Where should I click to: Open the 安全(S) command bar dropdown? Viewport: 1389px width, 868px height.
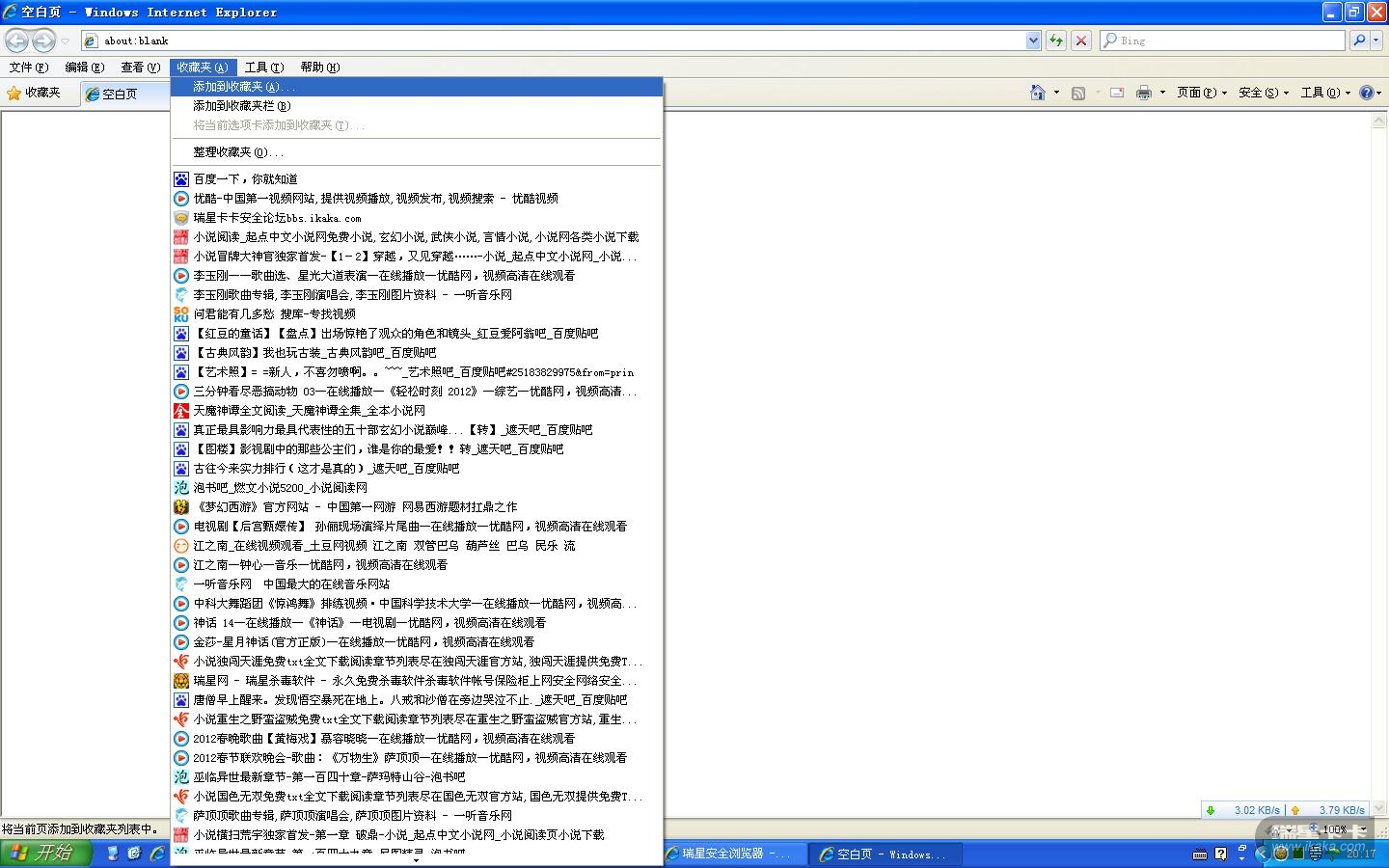tap(1264, 93)
